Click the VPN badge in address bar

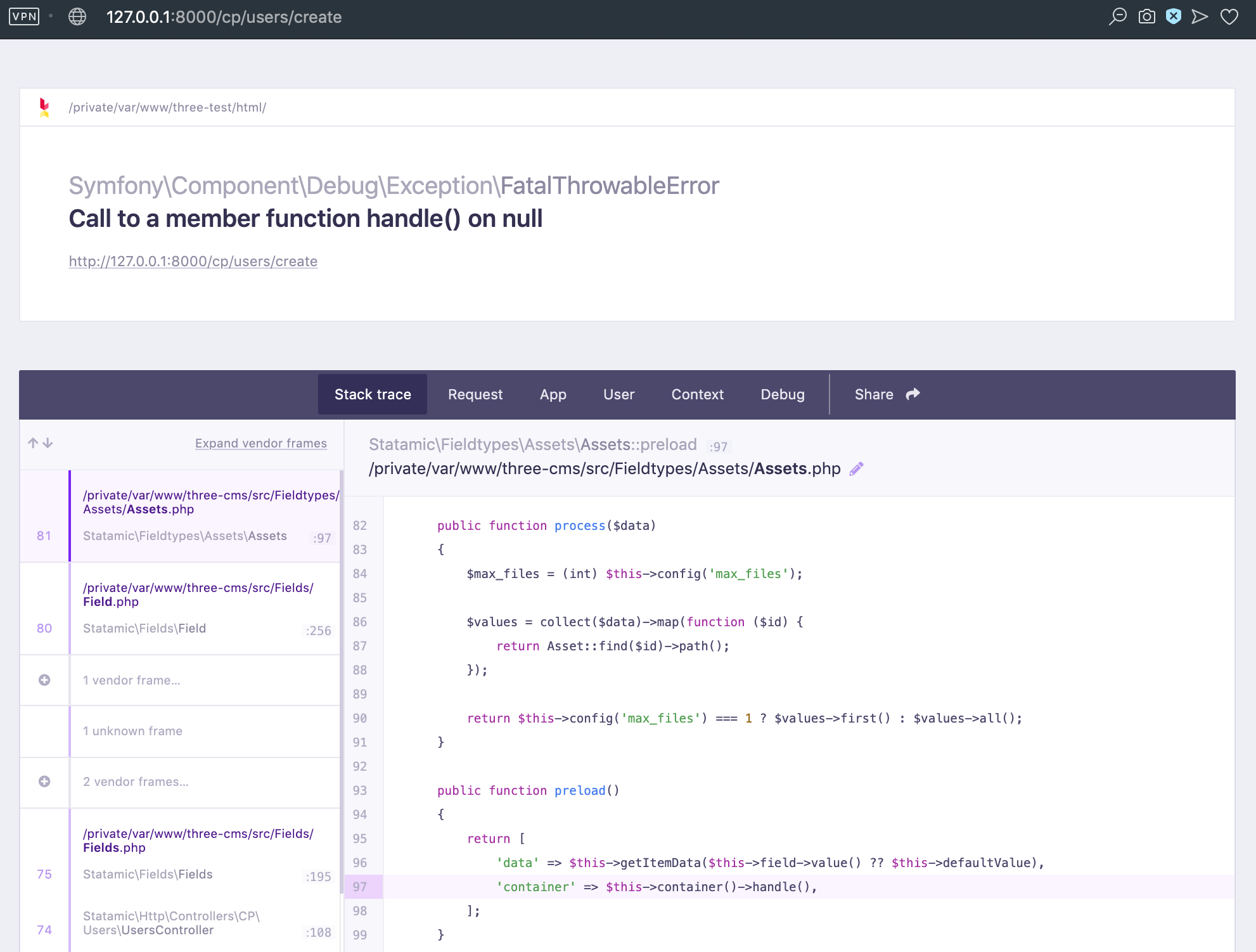coord(24,16)
